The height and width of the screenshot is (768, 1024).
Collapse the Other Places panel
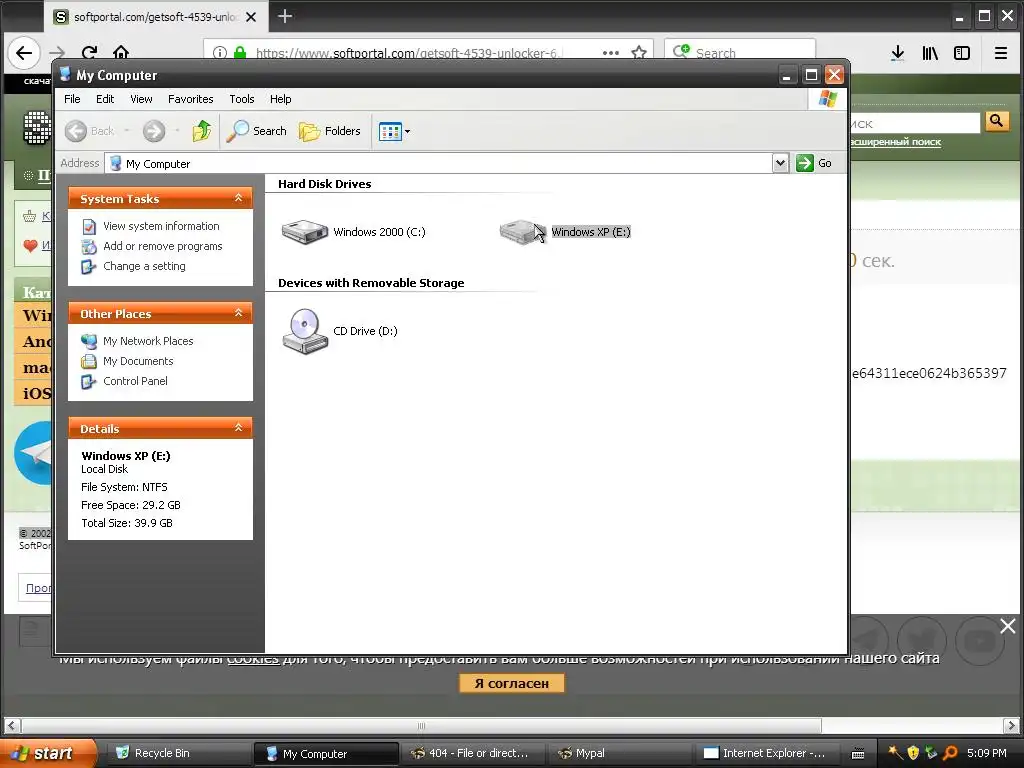(238, 313)
